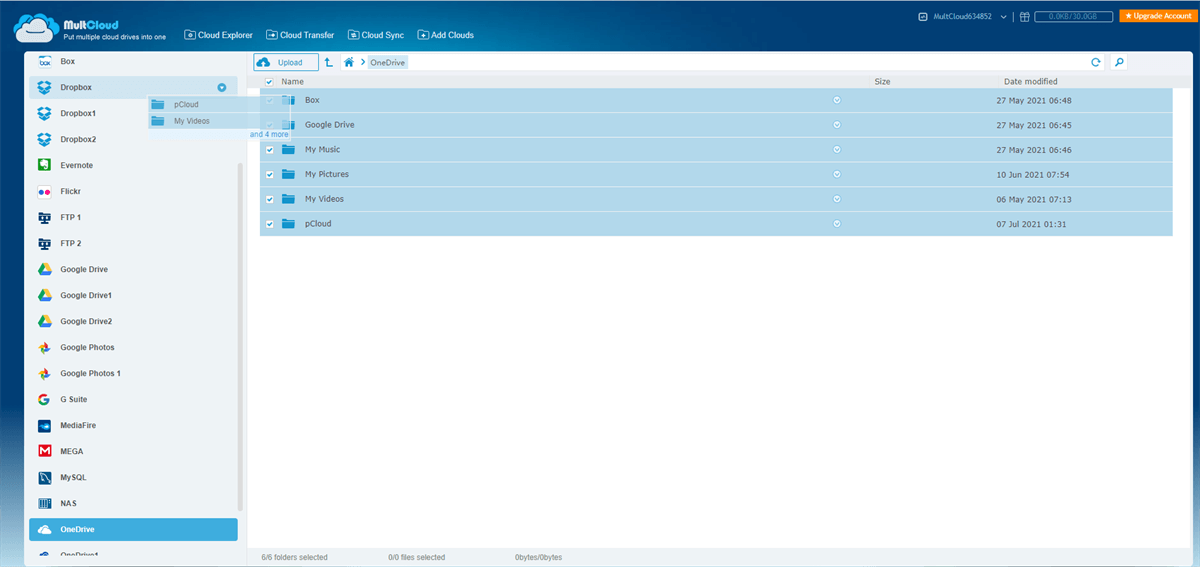Open Add Clouds
1200x567 pixels.
coord(446,35)
